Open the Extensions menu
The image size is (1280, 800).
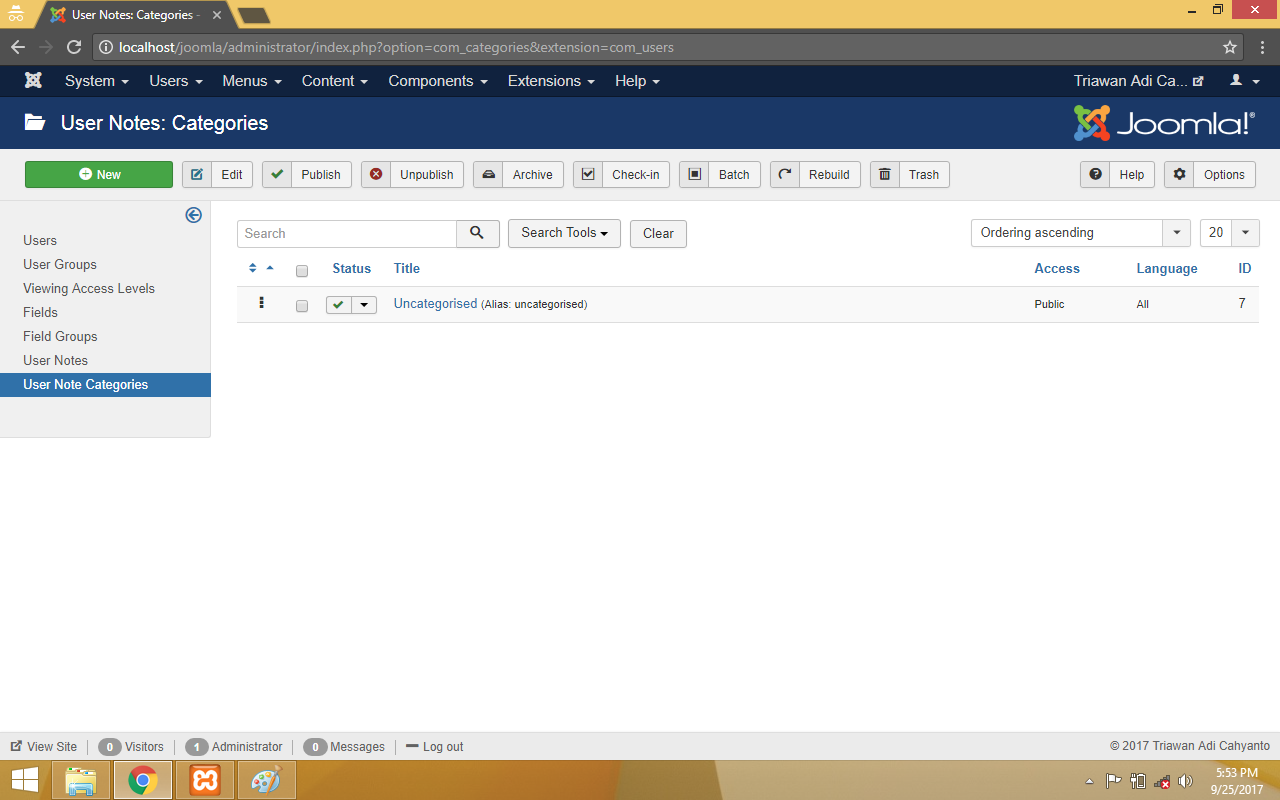(x=550, y=81)
